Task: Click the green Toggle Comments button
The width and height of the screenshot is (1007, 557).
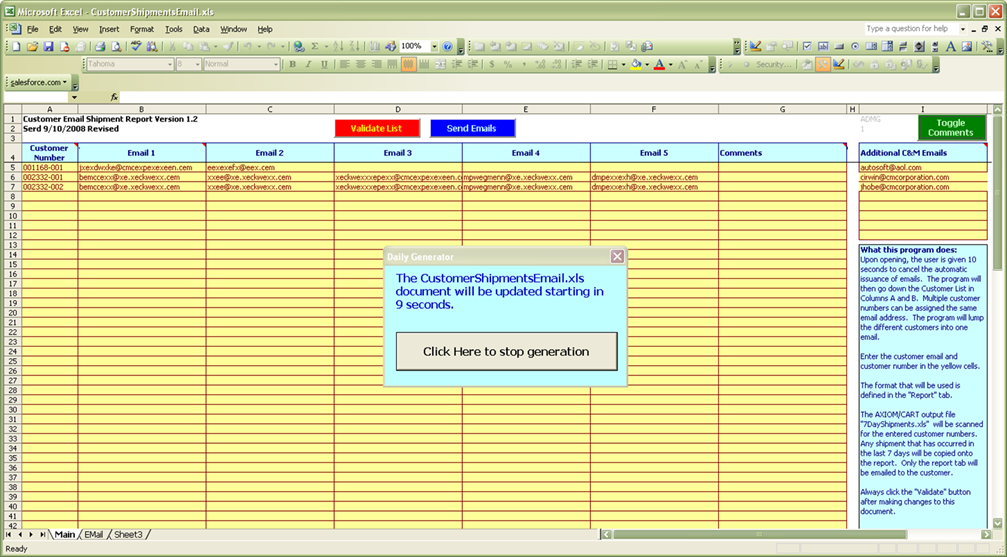Action: [x=950, y=127]
